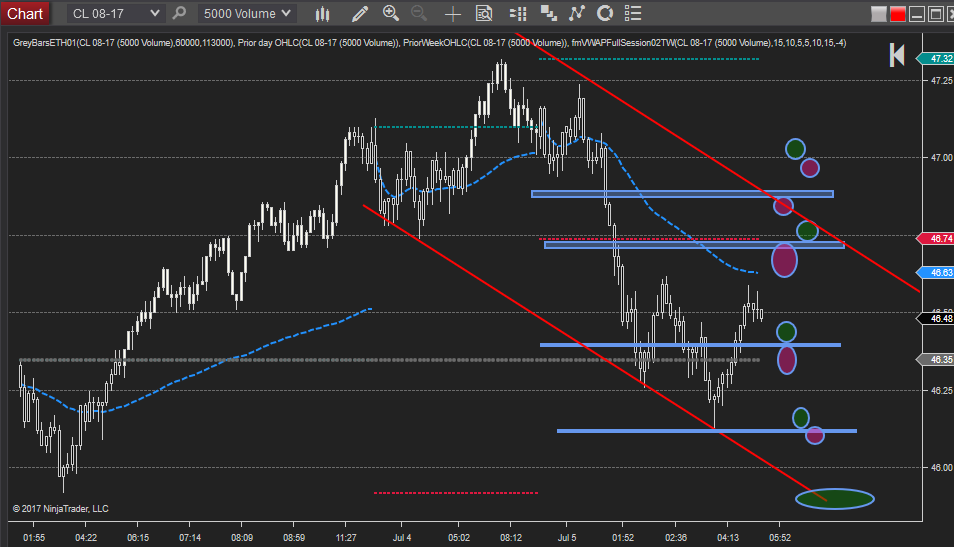
Task: Open the Chart Trader icon
Action: click(x=518, y=13)
